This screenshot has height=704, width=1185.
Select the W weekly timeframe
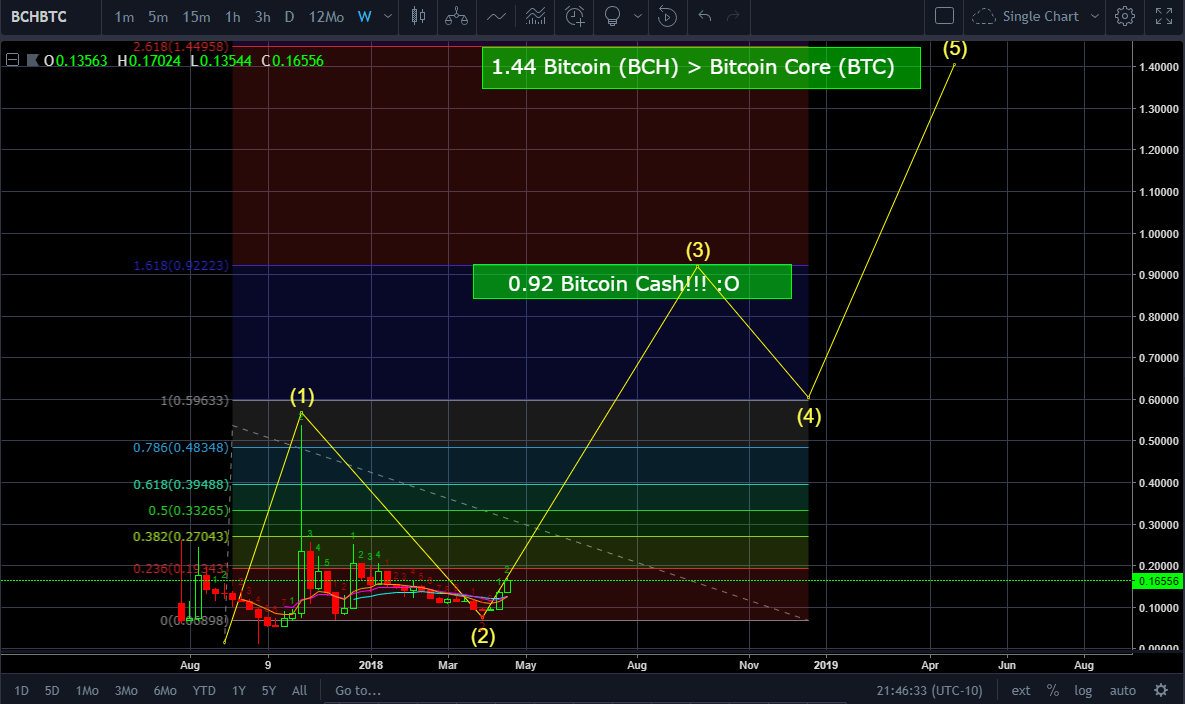click(x=364, y=17)
